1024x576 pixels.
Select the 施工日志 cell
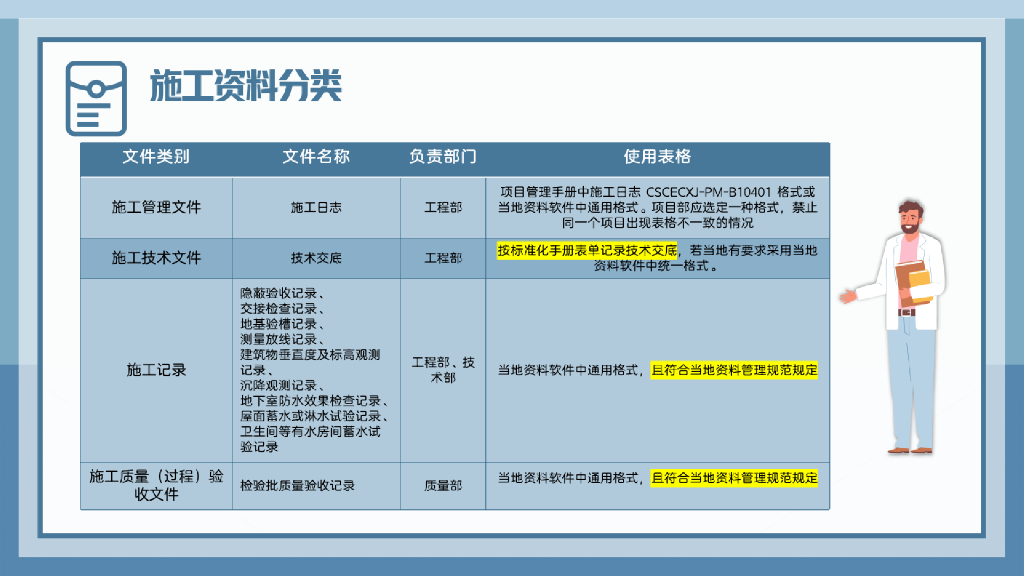pyautogui.click(x=316, y=208)
